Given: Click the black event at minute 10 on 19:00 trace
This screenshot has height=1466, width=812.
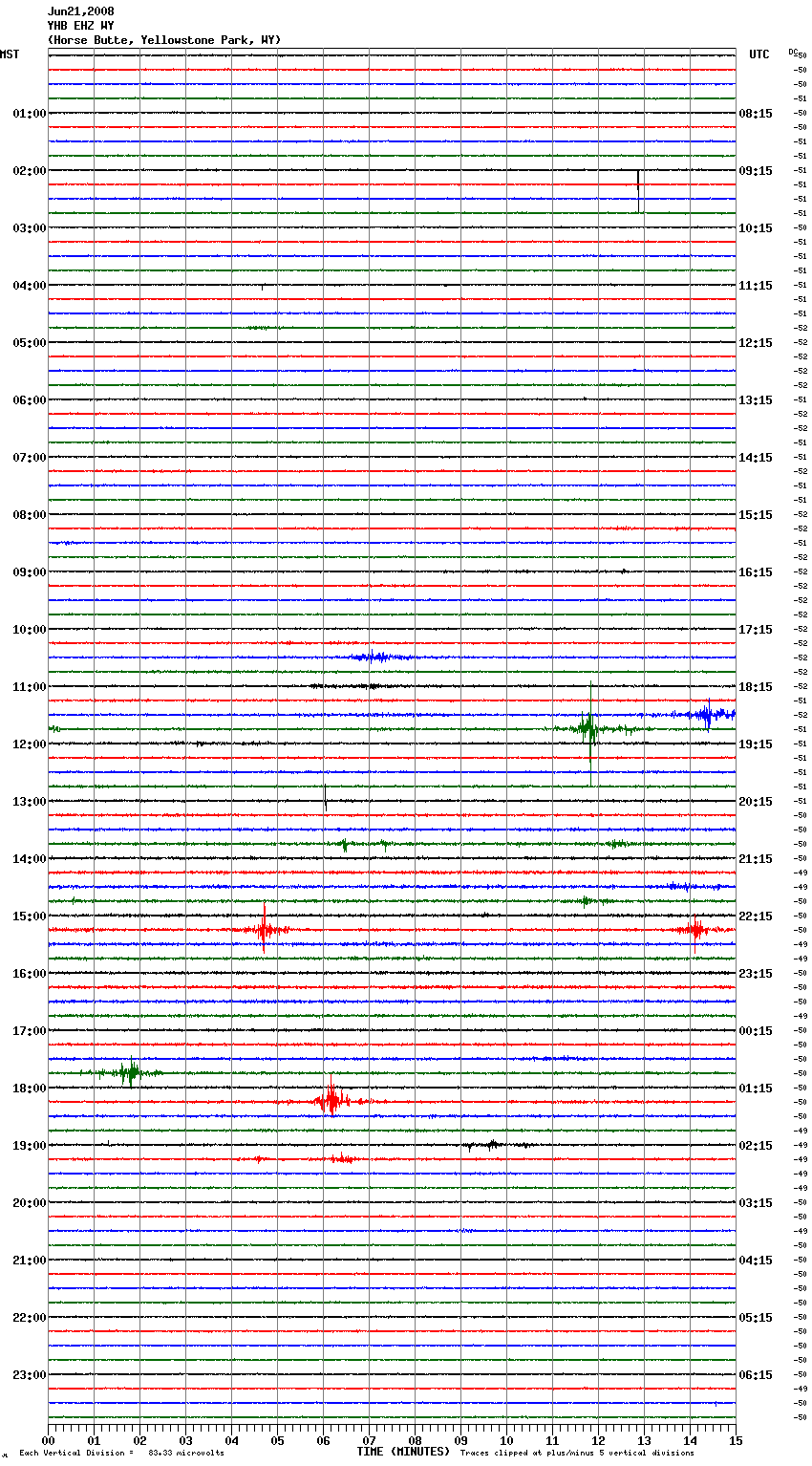Looking at the screenshot, I should pos(494,1144).
